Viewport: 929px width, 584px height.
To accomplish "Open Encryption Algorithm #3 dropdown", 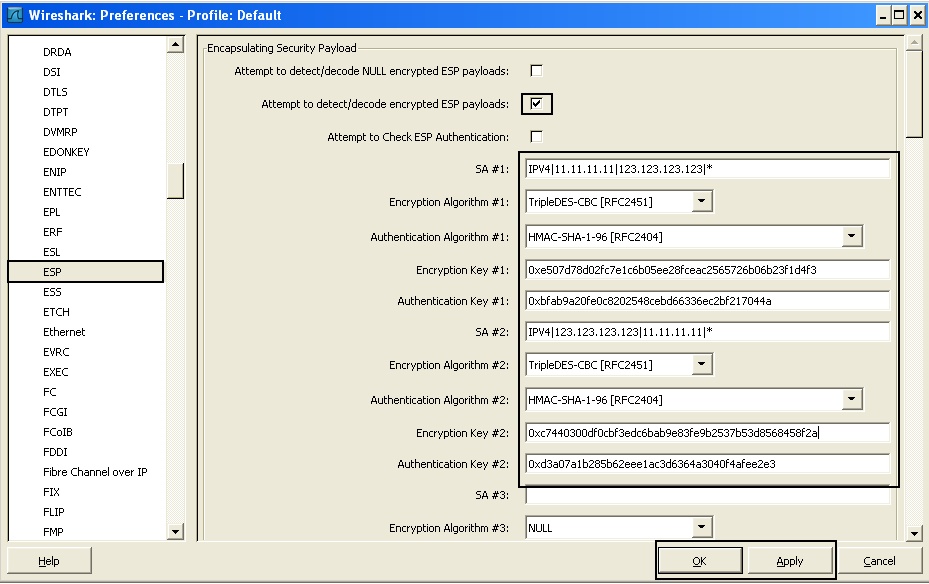I will [701, 527].
